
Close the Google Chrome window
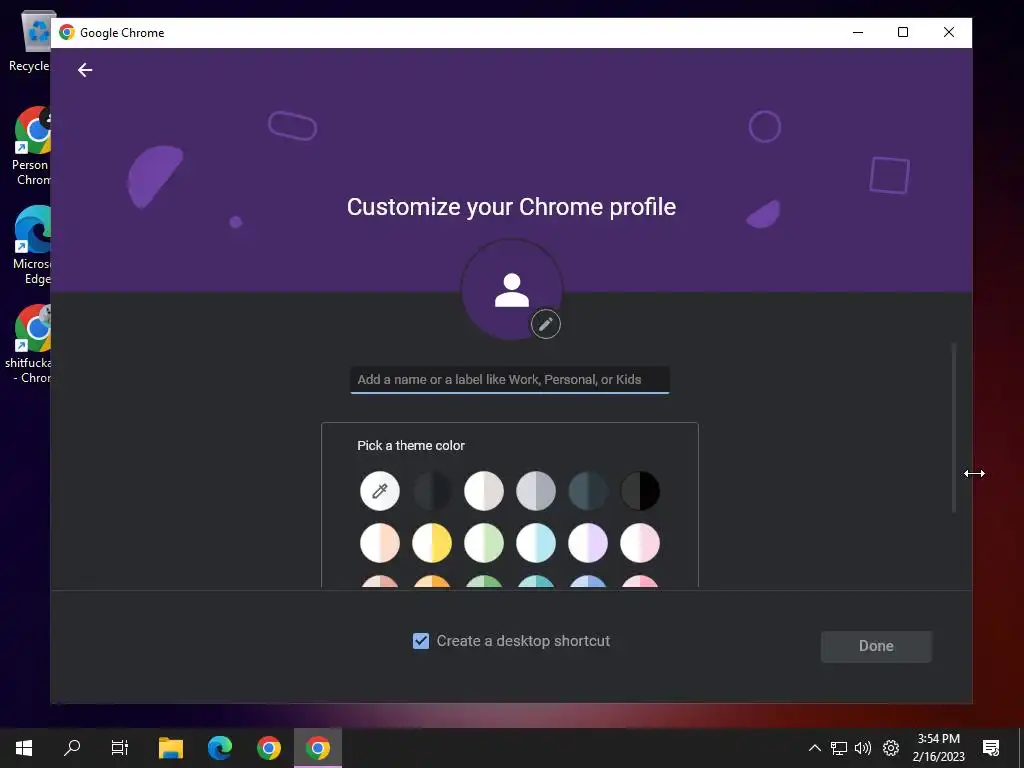[x=949, y=32]
